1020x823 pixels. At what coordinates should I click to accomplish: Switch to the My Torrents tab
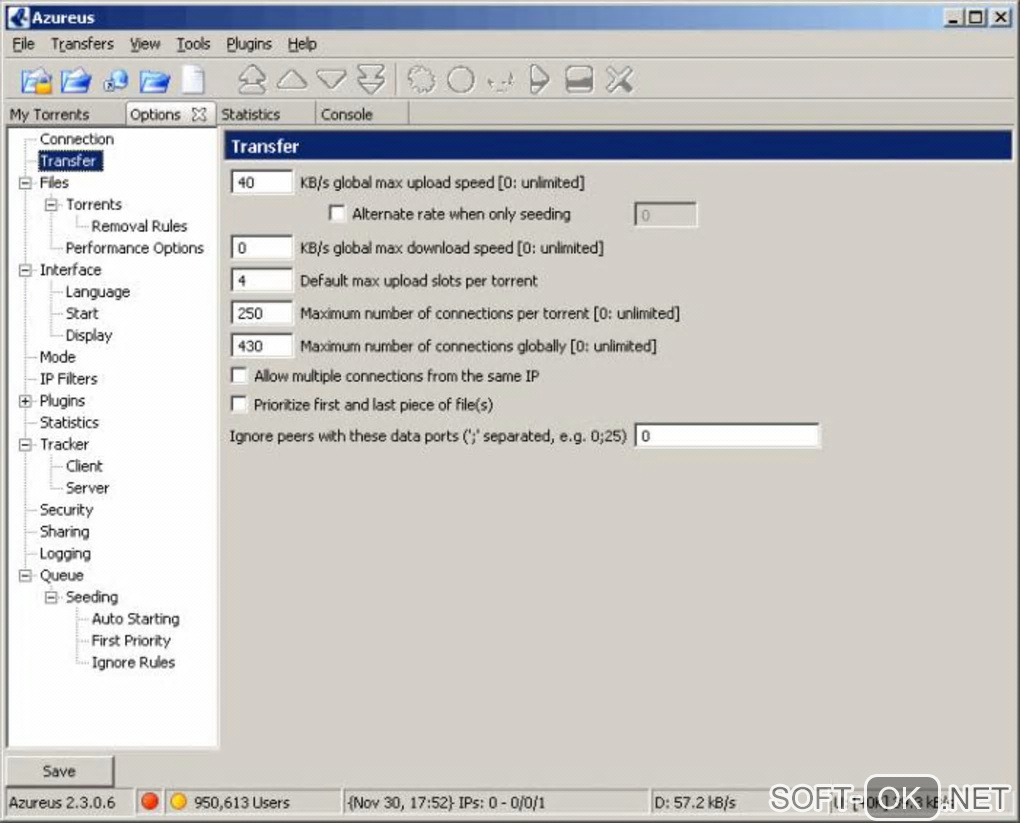(x=64, y=115)
